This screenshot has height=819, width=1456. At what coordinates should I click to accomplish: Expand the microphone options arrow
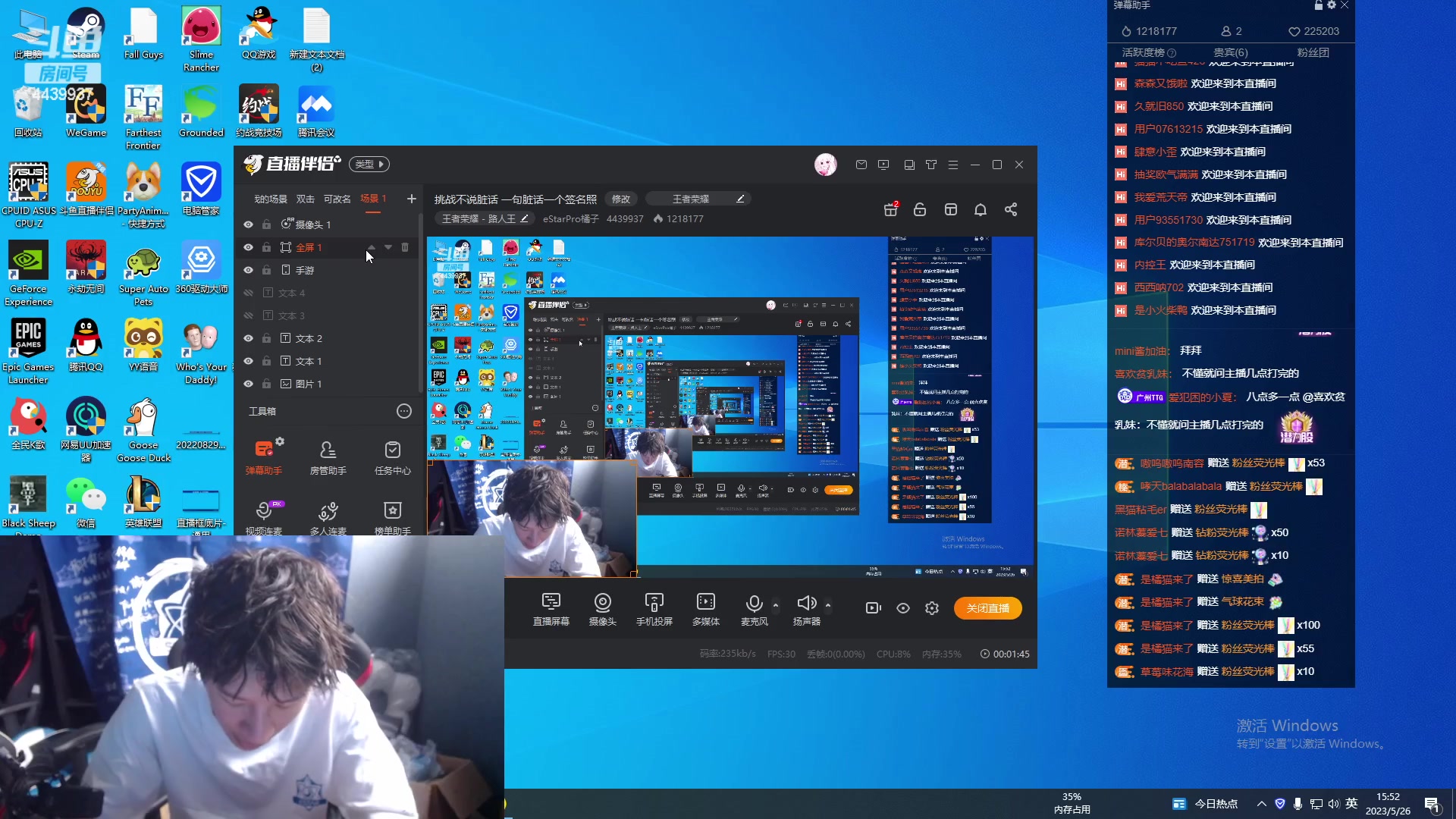[775, 605]
